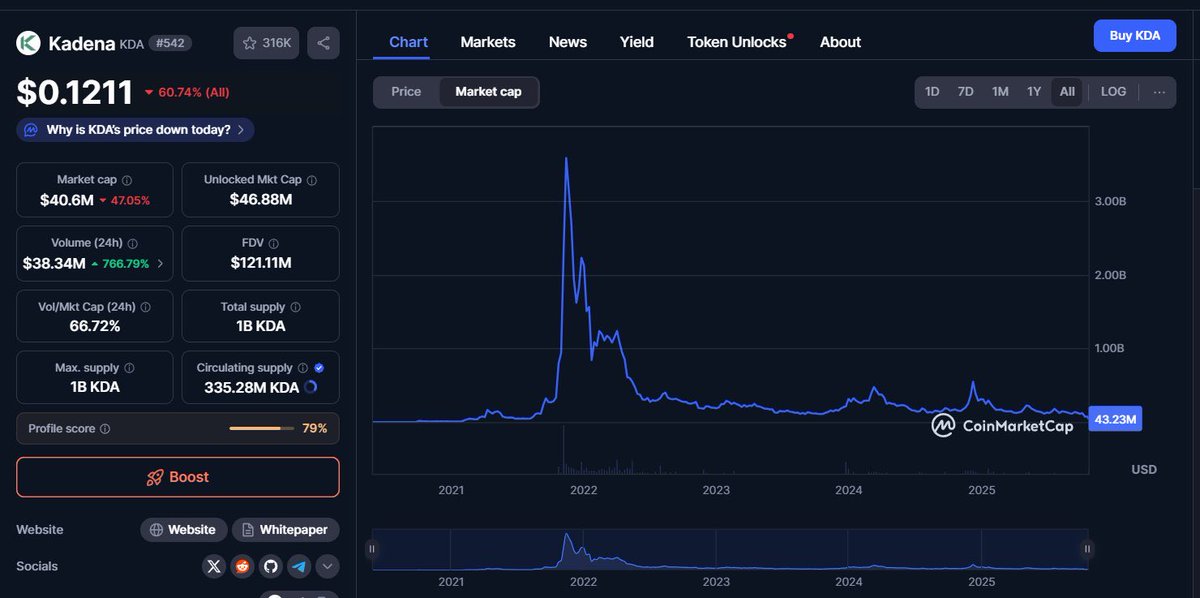This screenshot has height=598, width=1200.
Task: Select the All time range
Action: 1067,92
